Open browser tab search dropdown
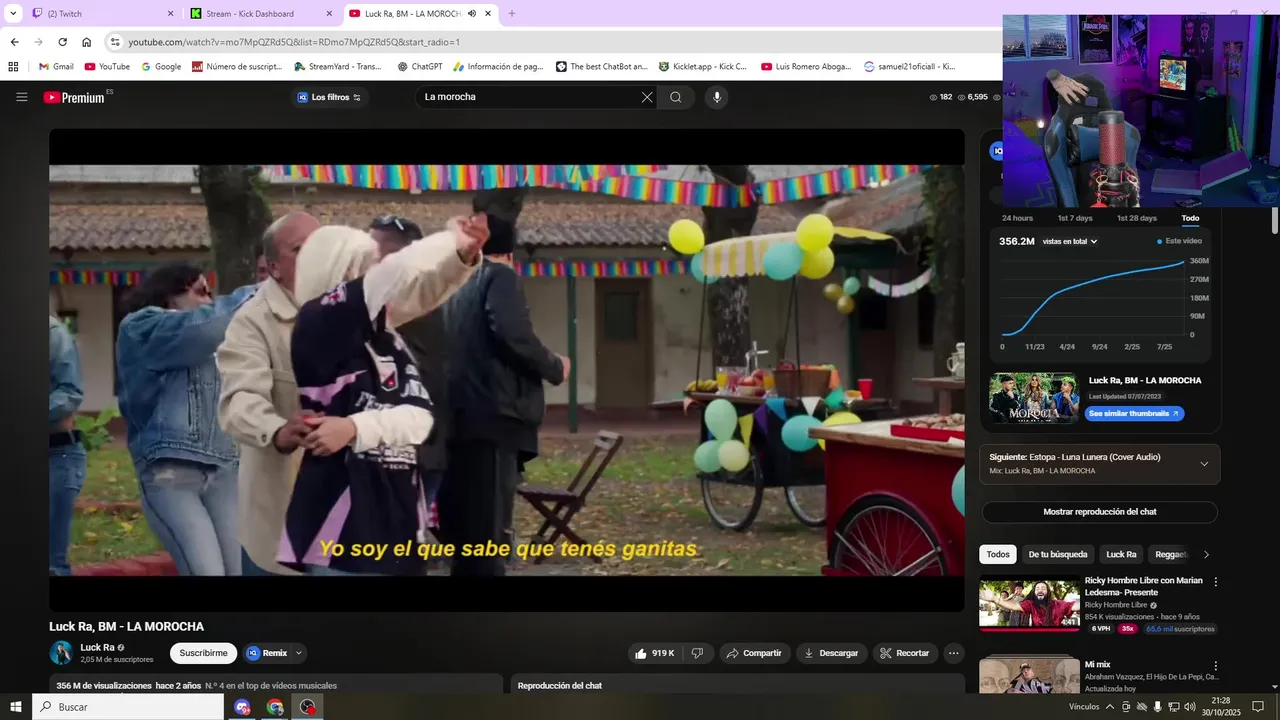The width and height of the screenshot is (1280, 720). tap(13, 14)
